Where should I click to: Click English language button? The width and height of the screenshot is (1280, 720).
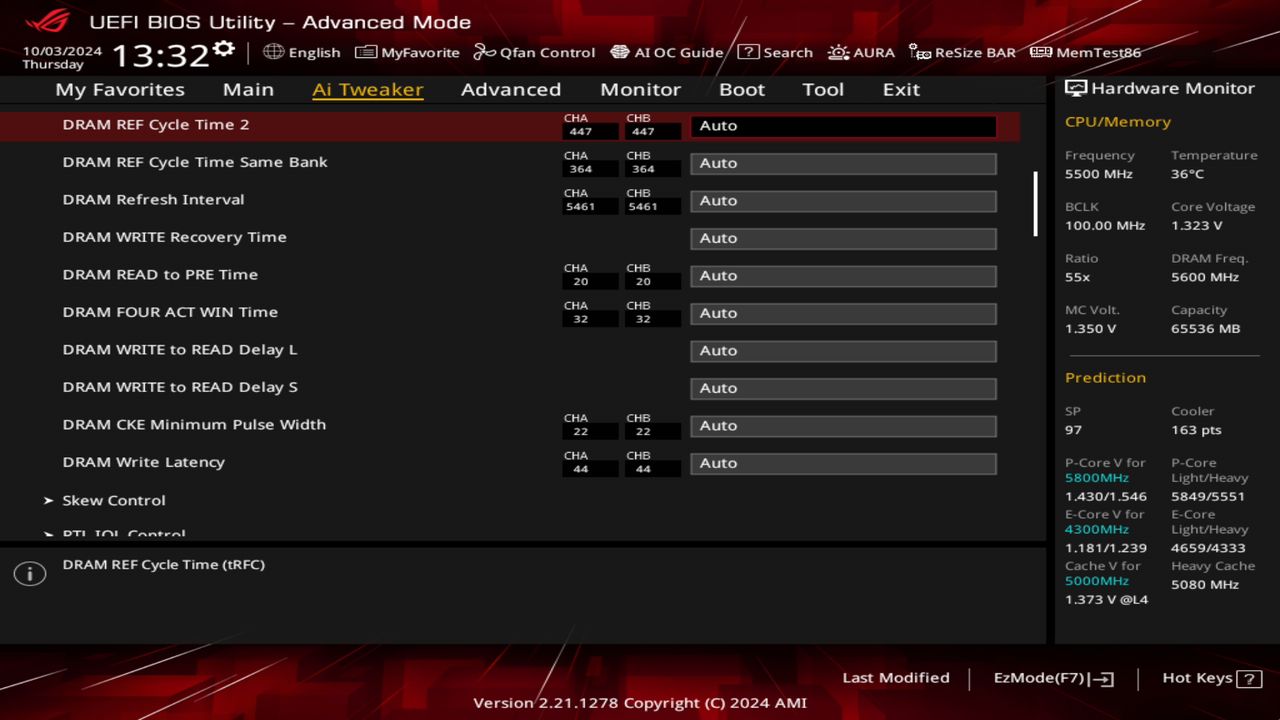click(x=302, y=52)
